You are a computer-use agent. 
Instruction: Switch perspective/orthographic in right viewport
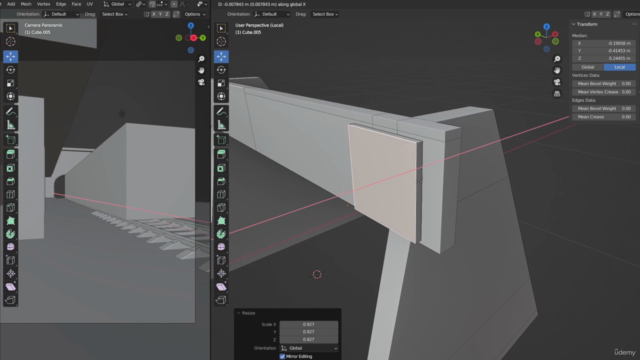(x=557, y=94)
